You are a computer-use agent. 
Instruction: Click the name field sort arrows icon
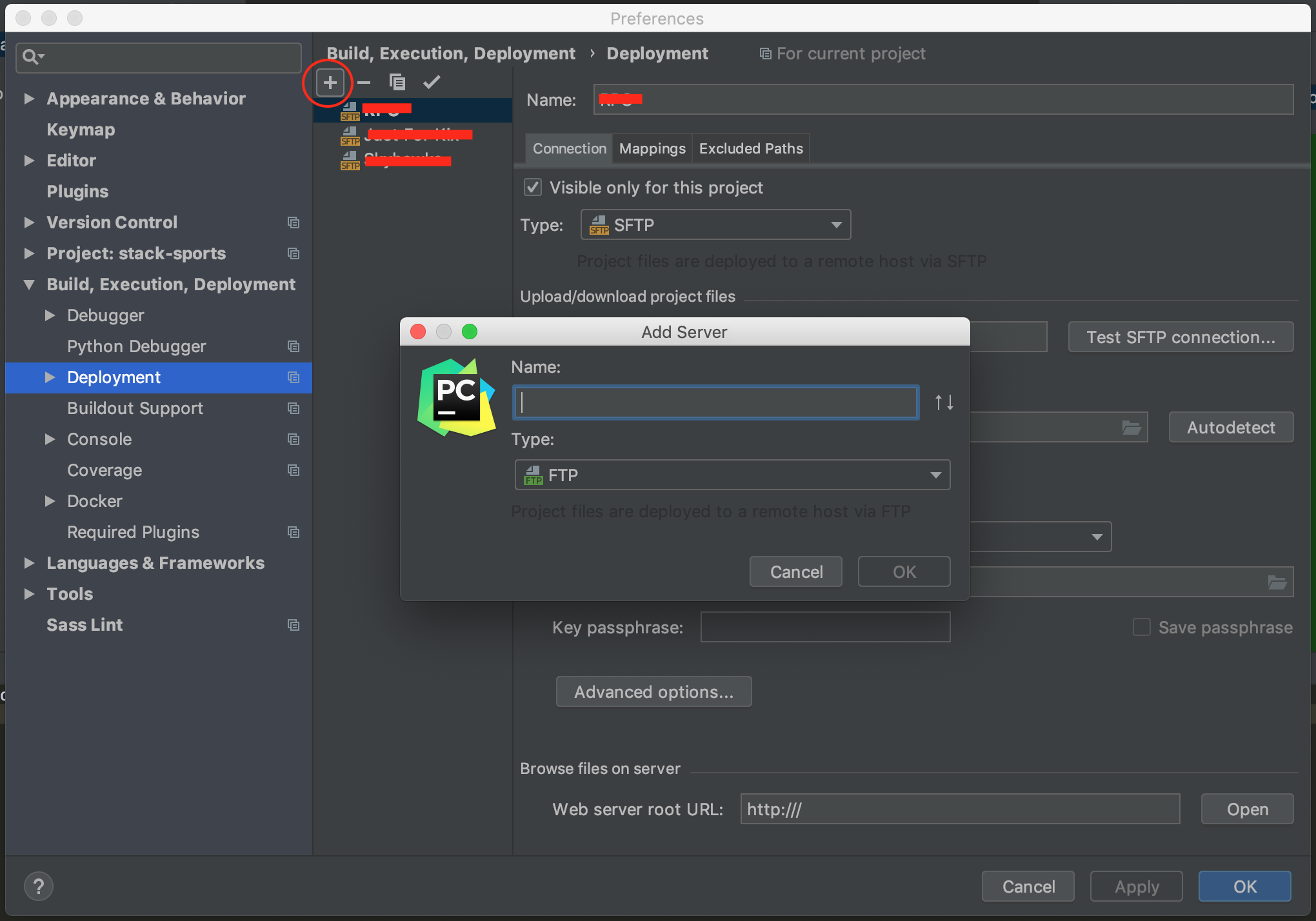tap(944, 402)
